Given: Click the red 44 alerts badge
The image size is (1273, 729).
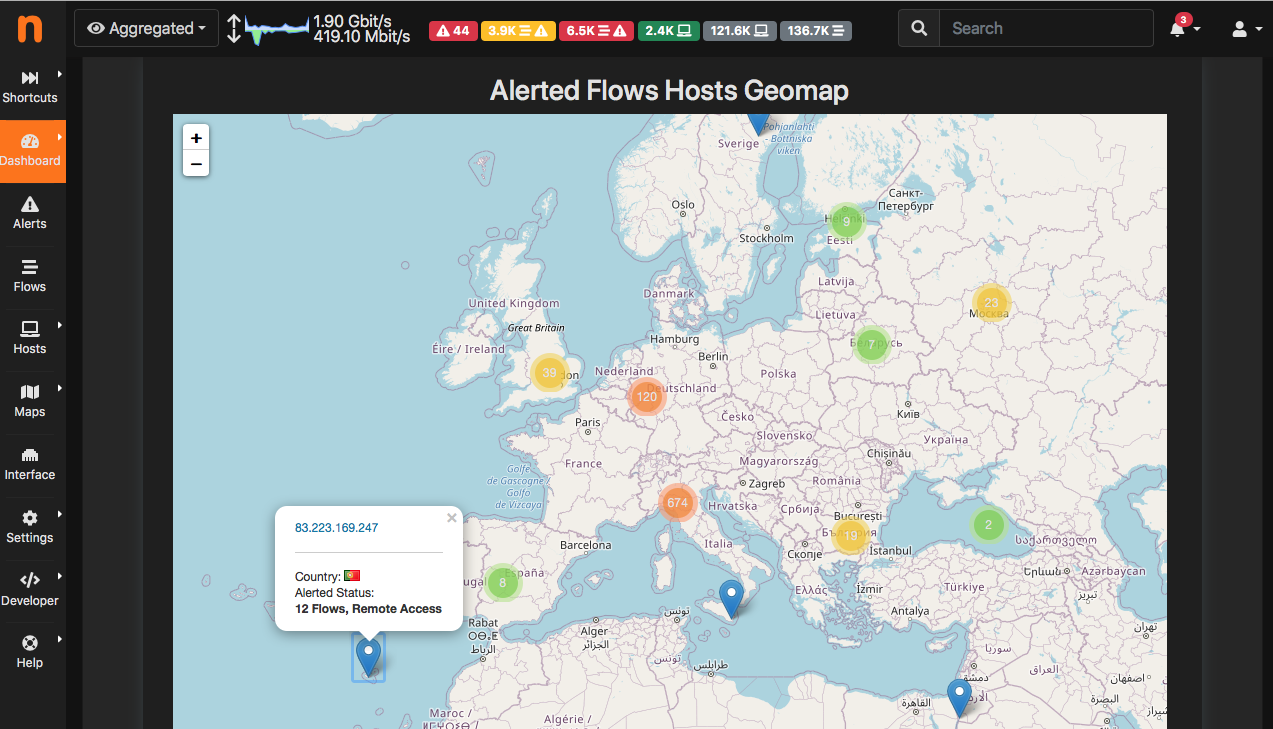Looking at the screenshot, I should point(453,31).
